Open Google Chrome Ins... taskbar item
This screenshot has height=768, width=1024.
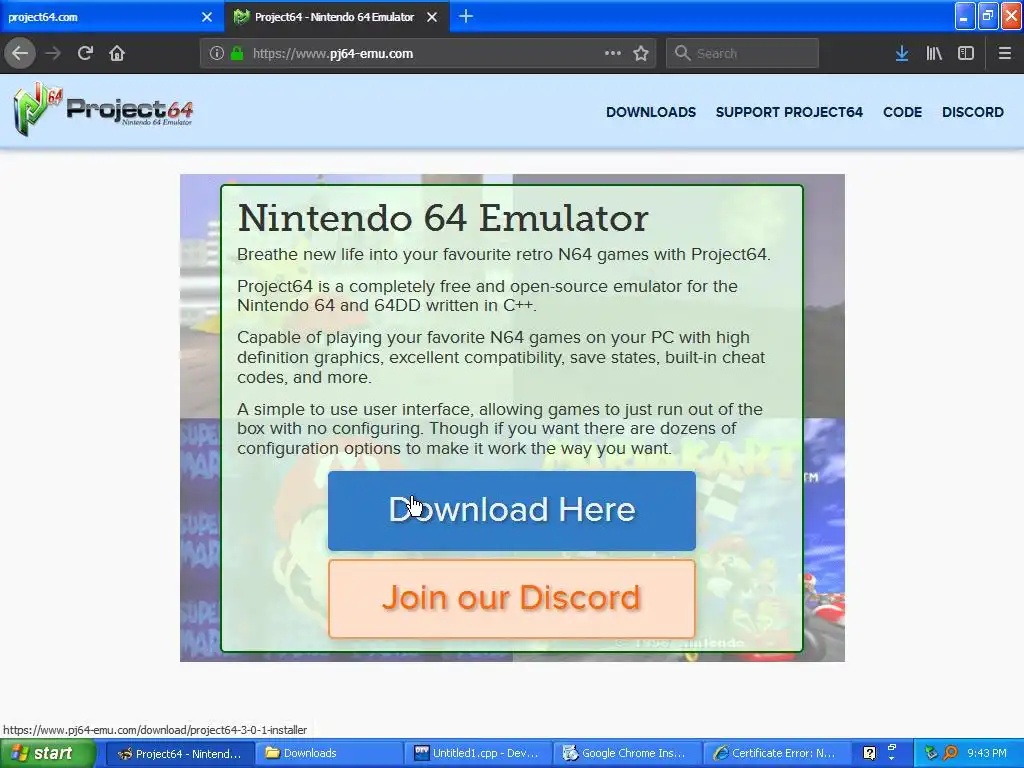tap(628, 754)
